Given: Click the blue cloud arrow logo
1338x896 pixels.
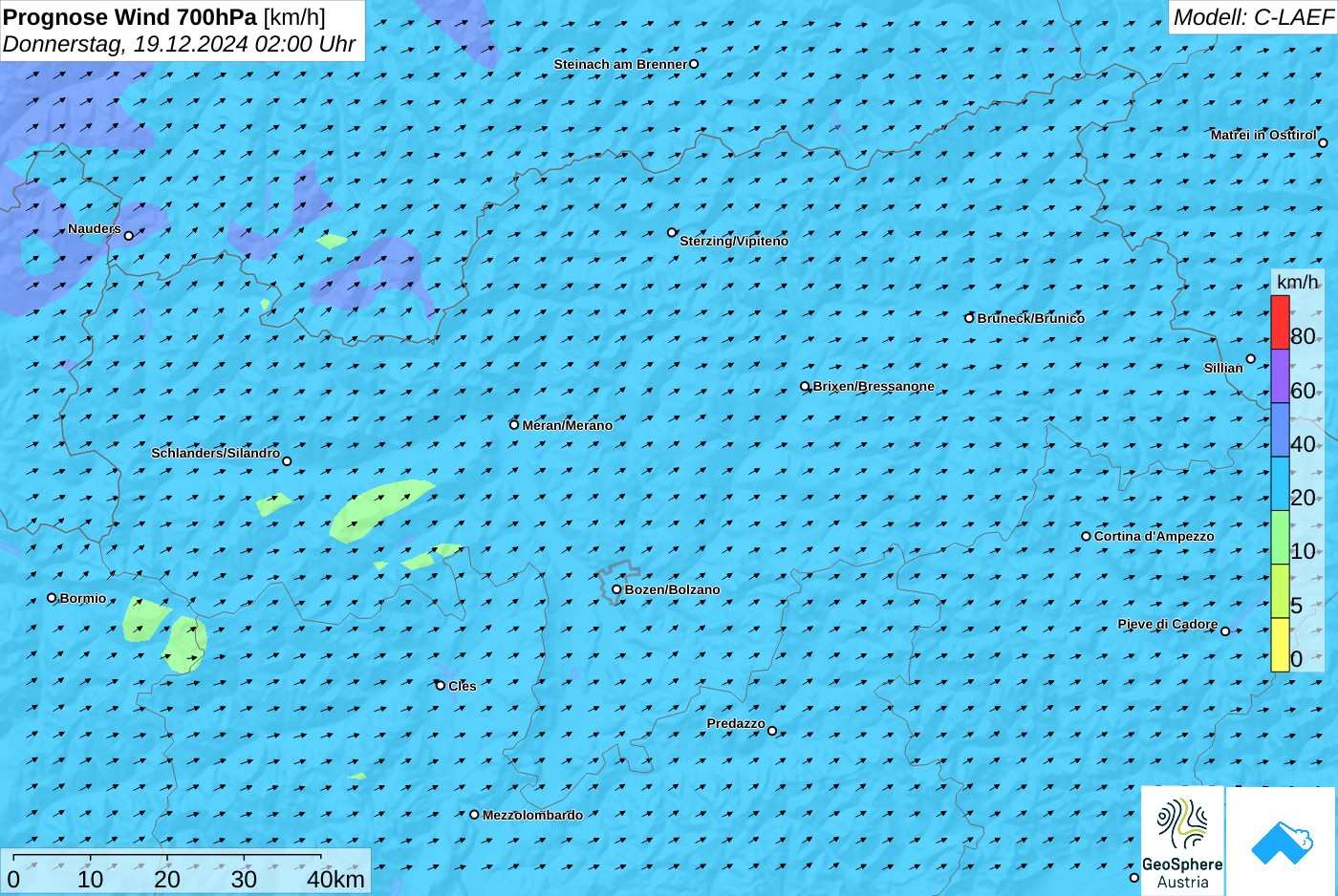Looking at the screenshot, I should pyautogui.click(x=1282, y=841).
